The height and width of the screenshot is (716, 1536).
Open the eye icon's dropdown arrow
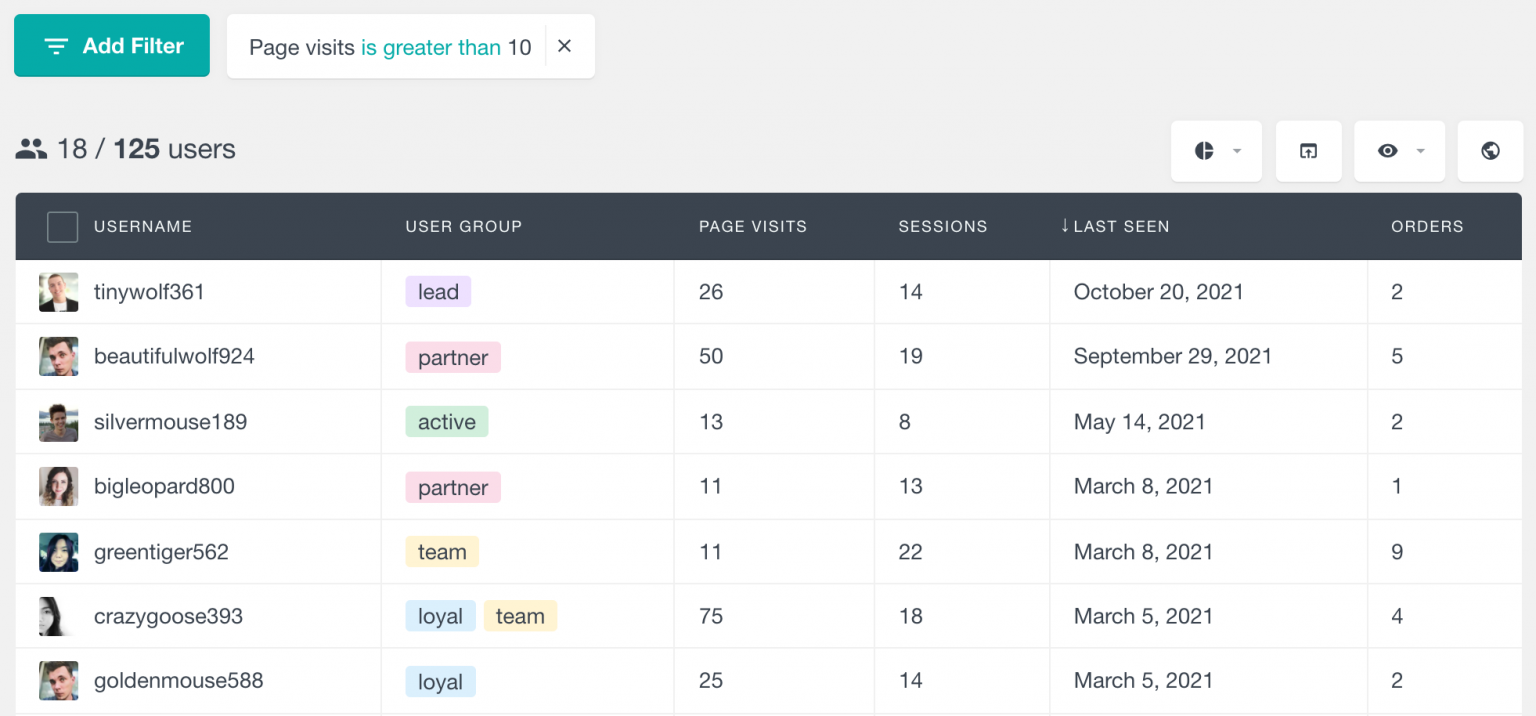[x=1419, y=150]
